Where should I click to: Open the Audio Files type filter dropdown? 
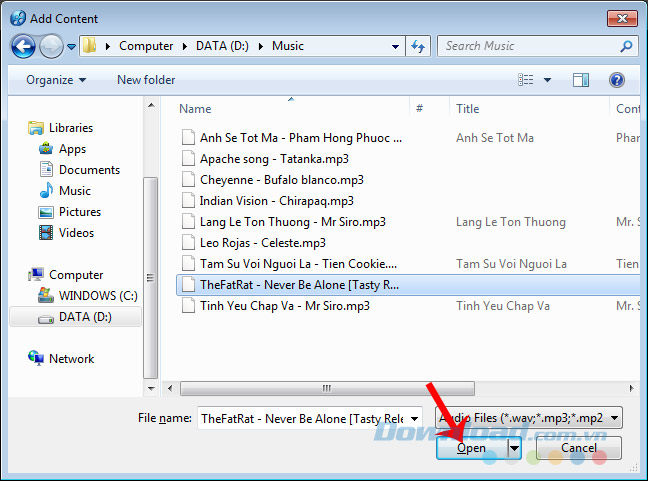pyautogui.click(x=529, y=418)
